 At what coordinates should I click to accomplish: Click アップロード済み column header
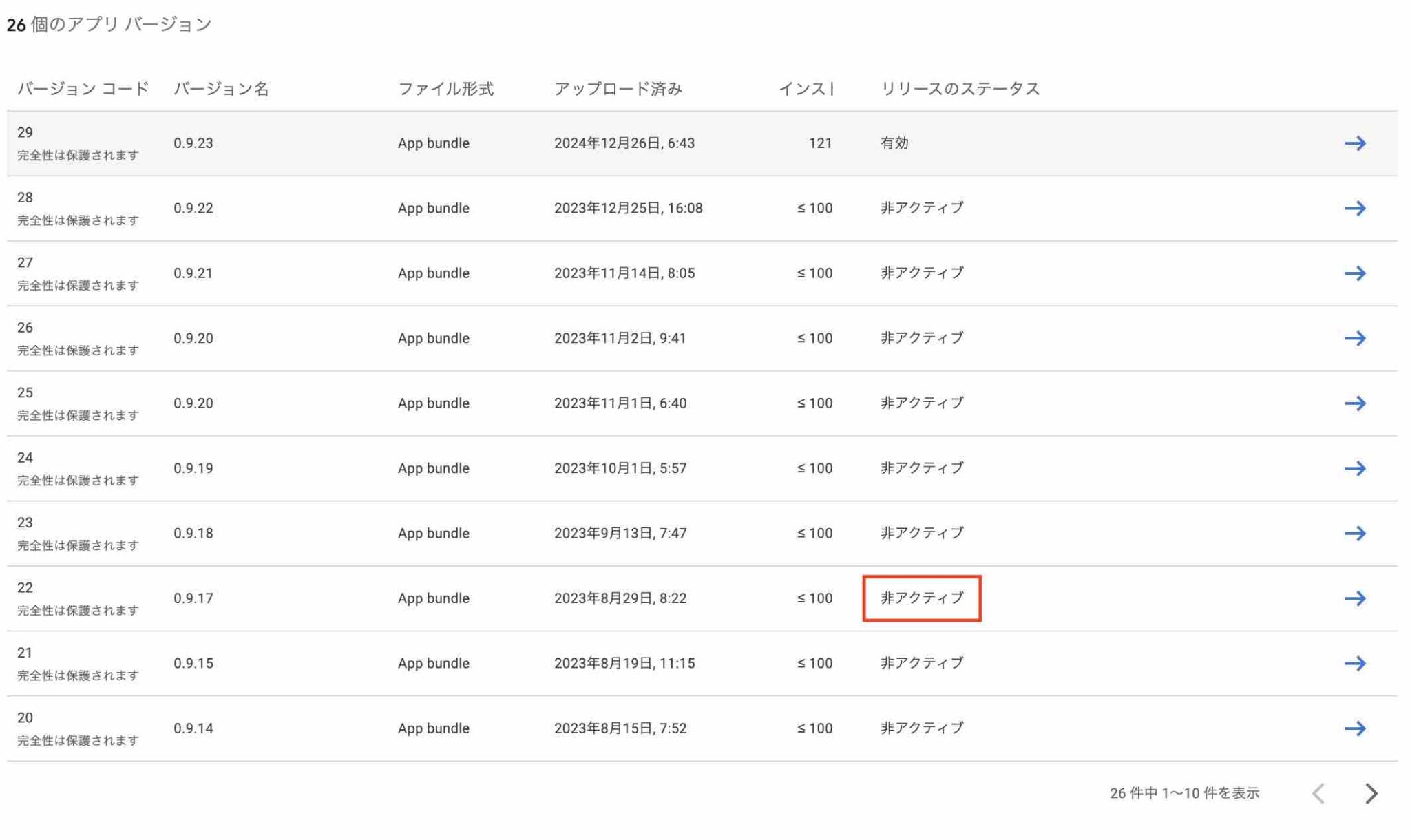coord(618,89)
